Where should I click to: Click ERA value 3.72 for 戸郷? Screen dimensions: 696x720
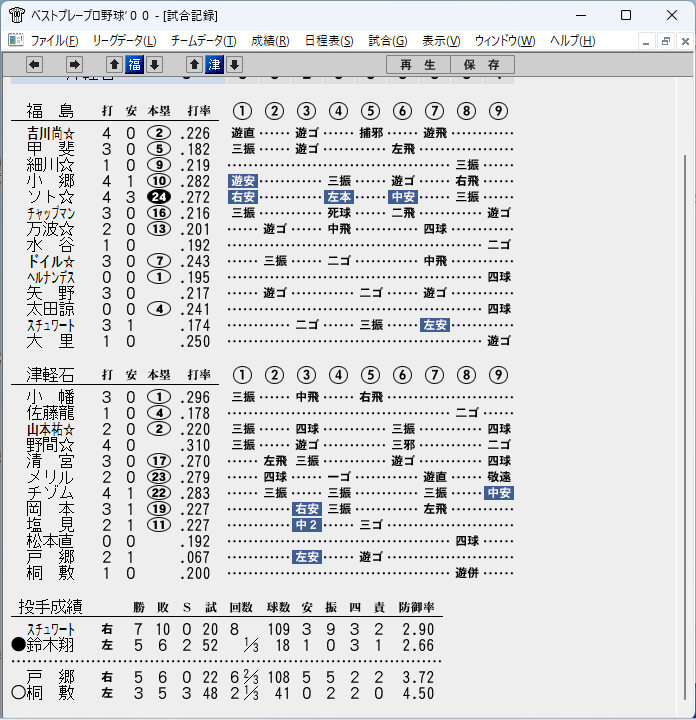click(x=418, y=678)
